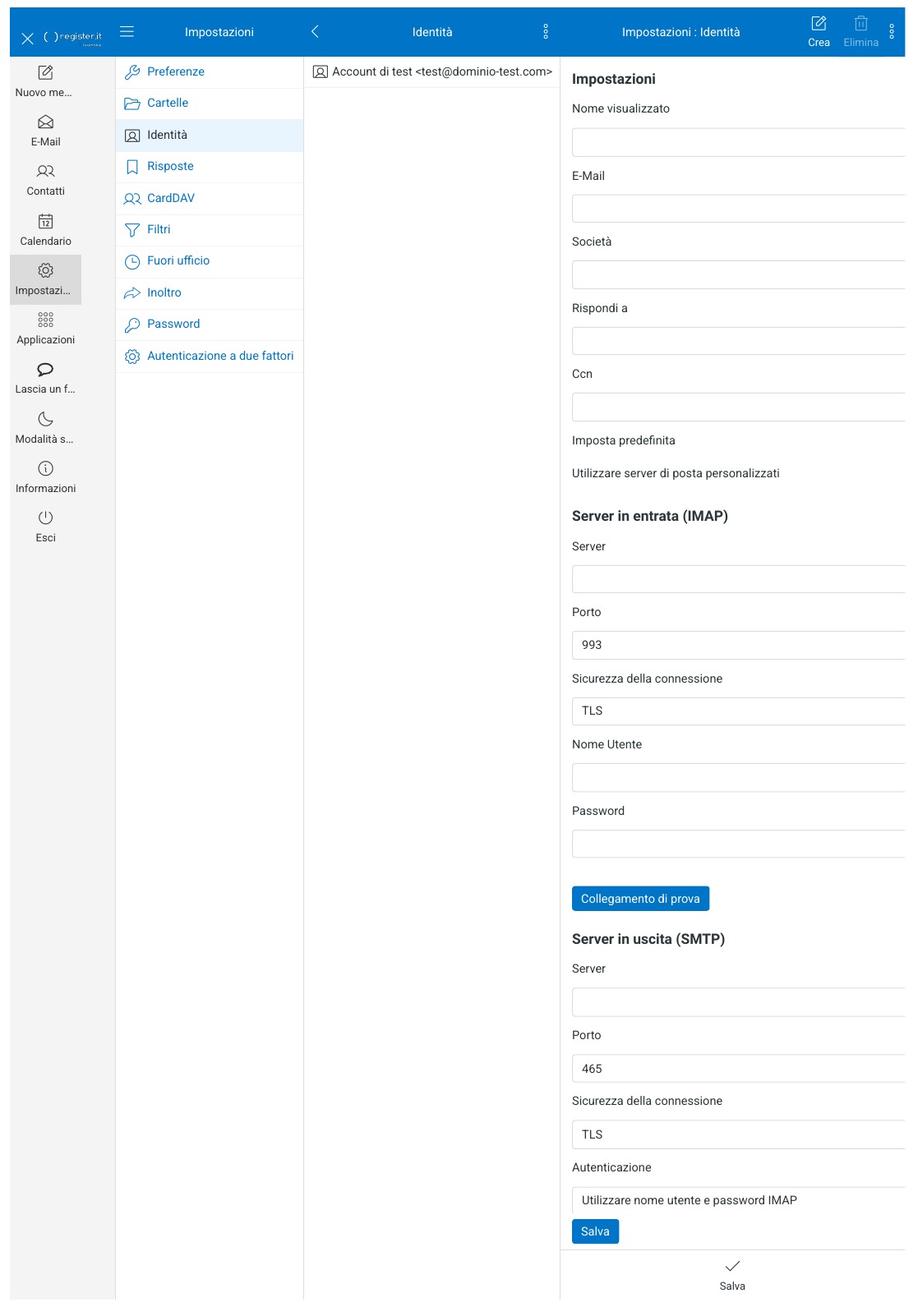The height and width of the screenshot is (1316, 918).
Task: Click the CardDAV contacts icon
Action: point(132,199)
